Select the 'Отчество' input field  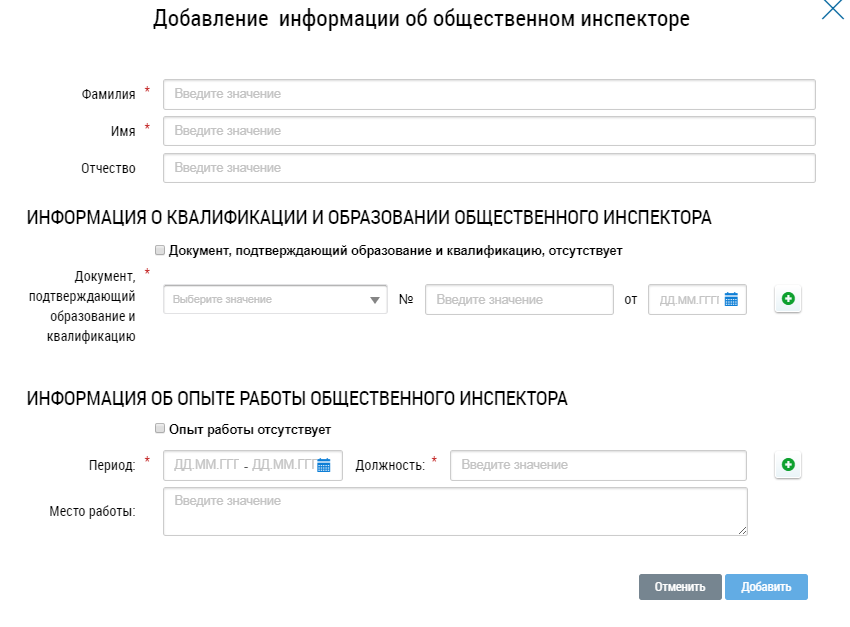489,168
